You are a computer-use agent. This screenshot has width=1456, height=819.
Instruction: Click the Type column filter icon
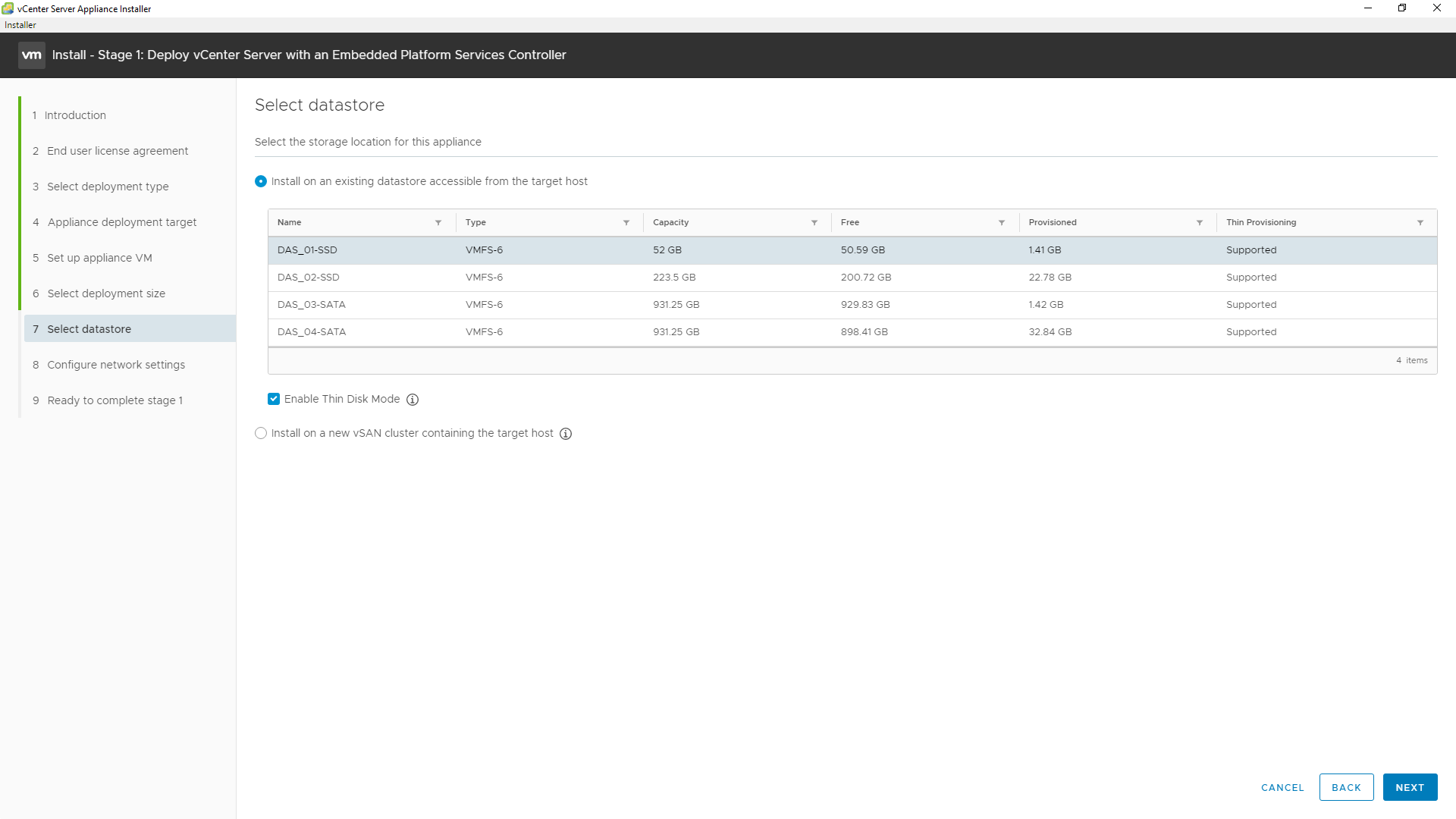(626, 223)
